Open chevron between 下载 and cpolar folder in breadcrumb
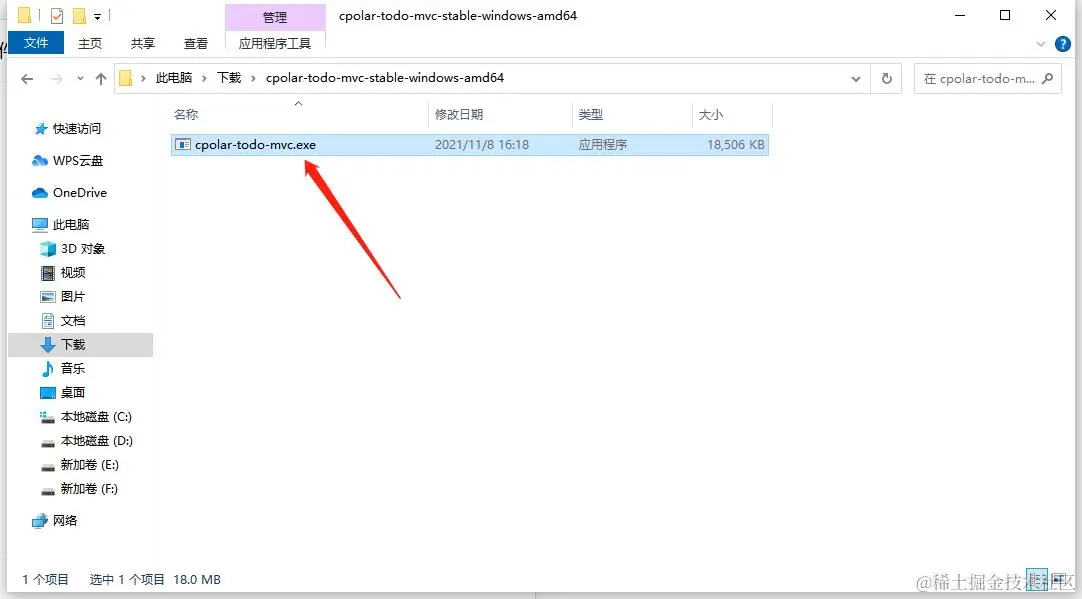The height and width of the screenshot is (599, 1082). 253,79
